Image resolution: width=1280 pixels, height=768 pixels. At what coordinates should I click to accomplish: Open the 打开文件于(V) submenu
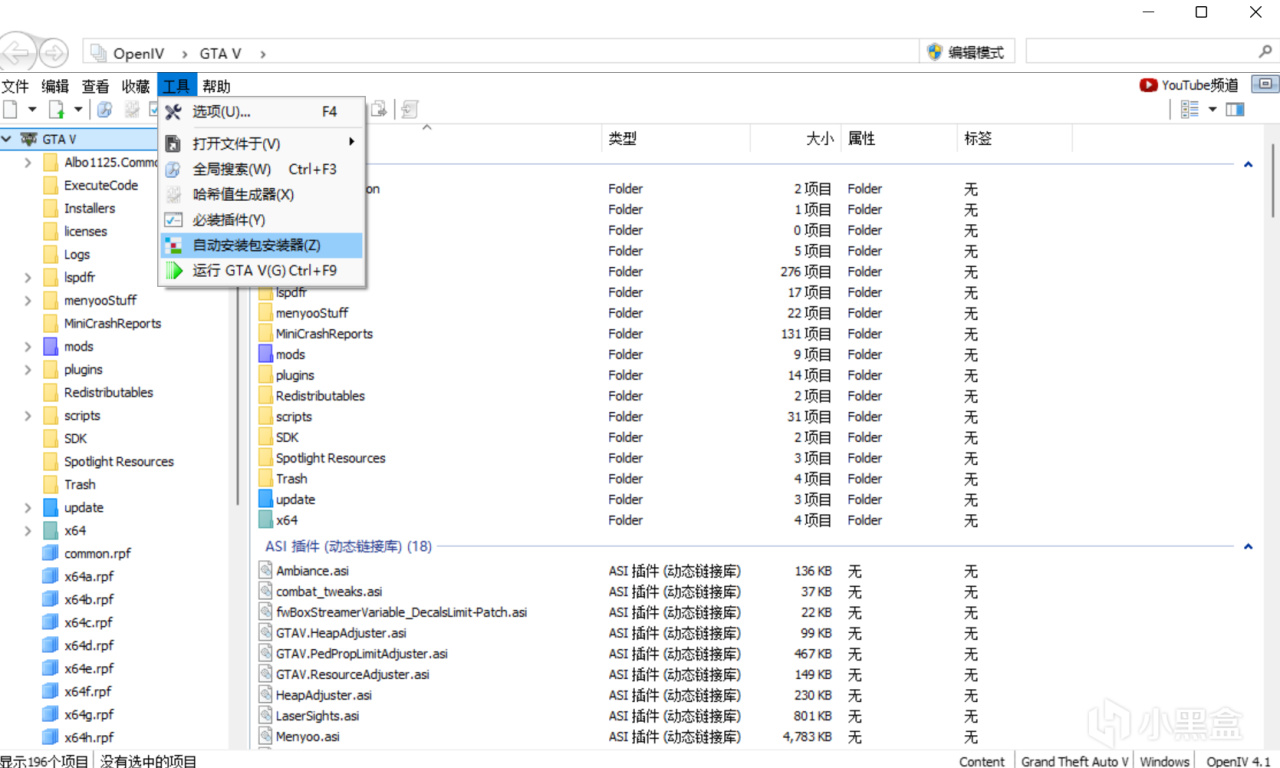click(x=262, y=144)
